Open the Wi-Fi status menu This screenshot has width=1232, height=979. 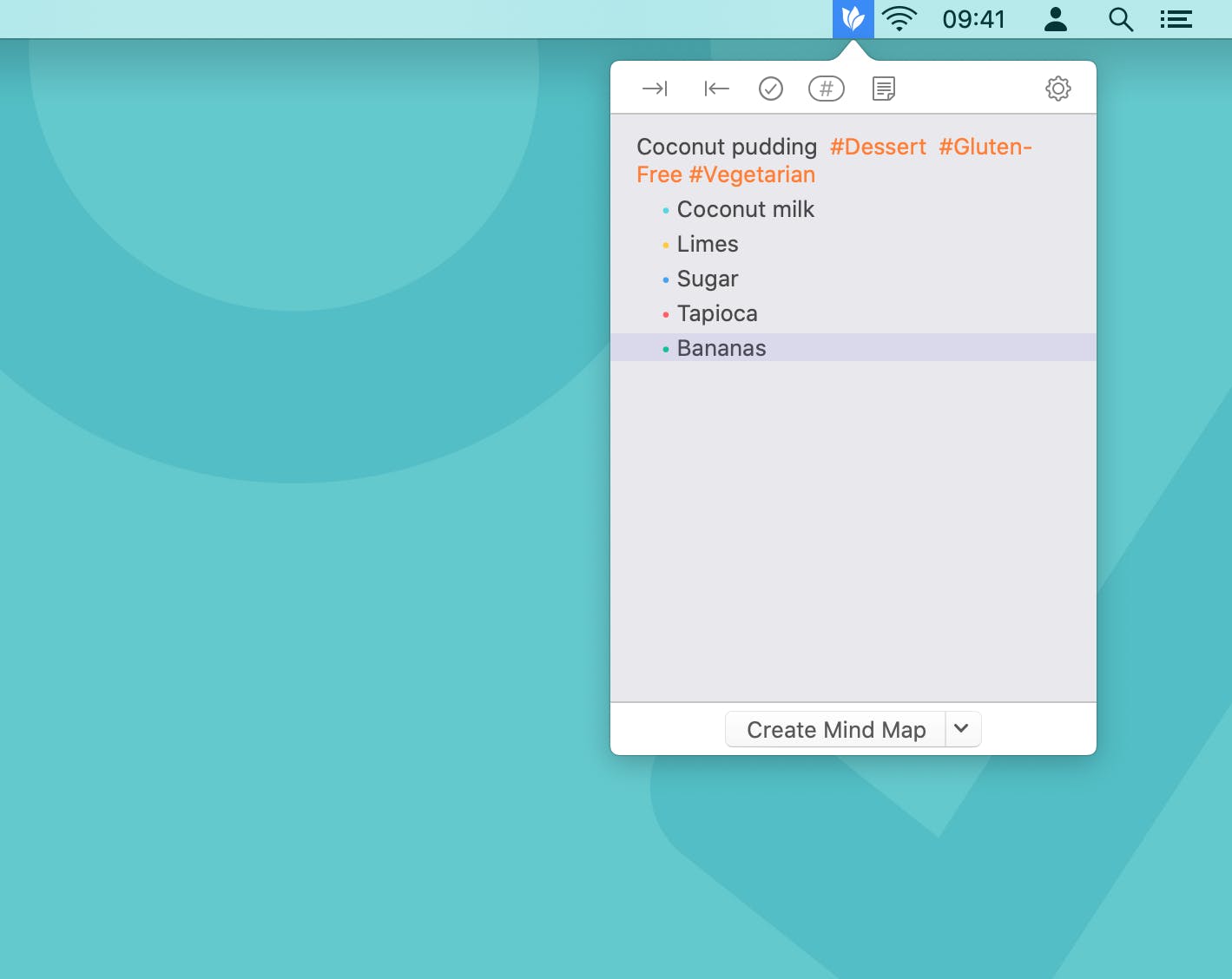click(899, 19)
